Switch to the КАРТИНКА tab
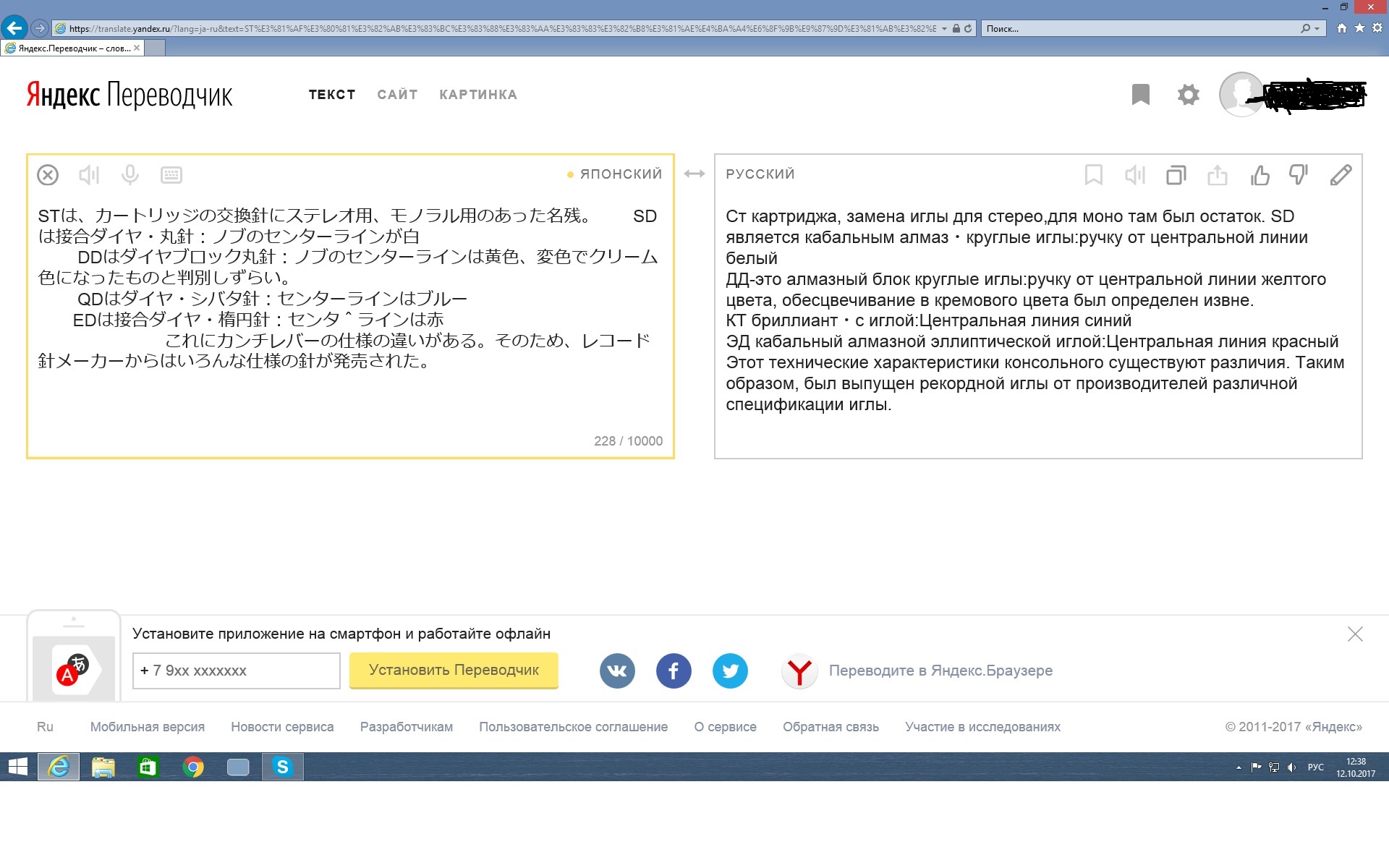1389x868 pixels. pos(478,95)
